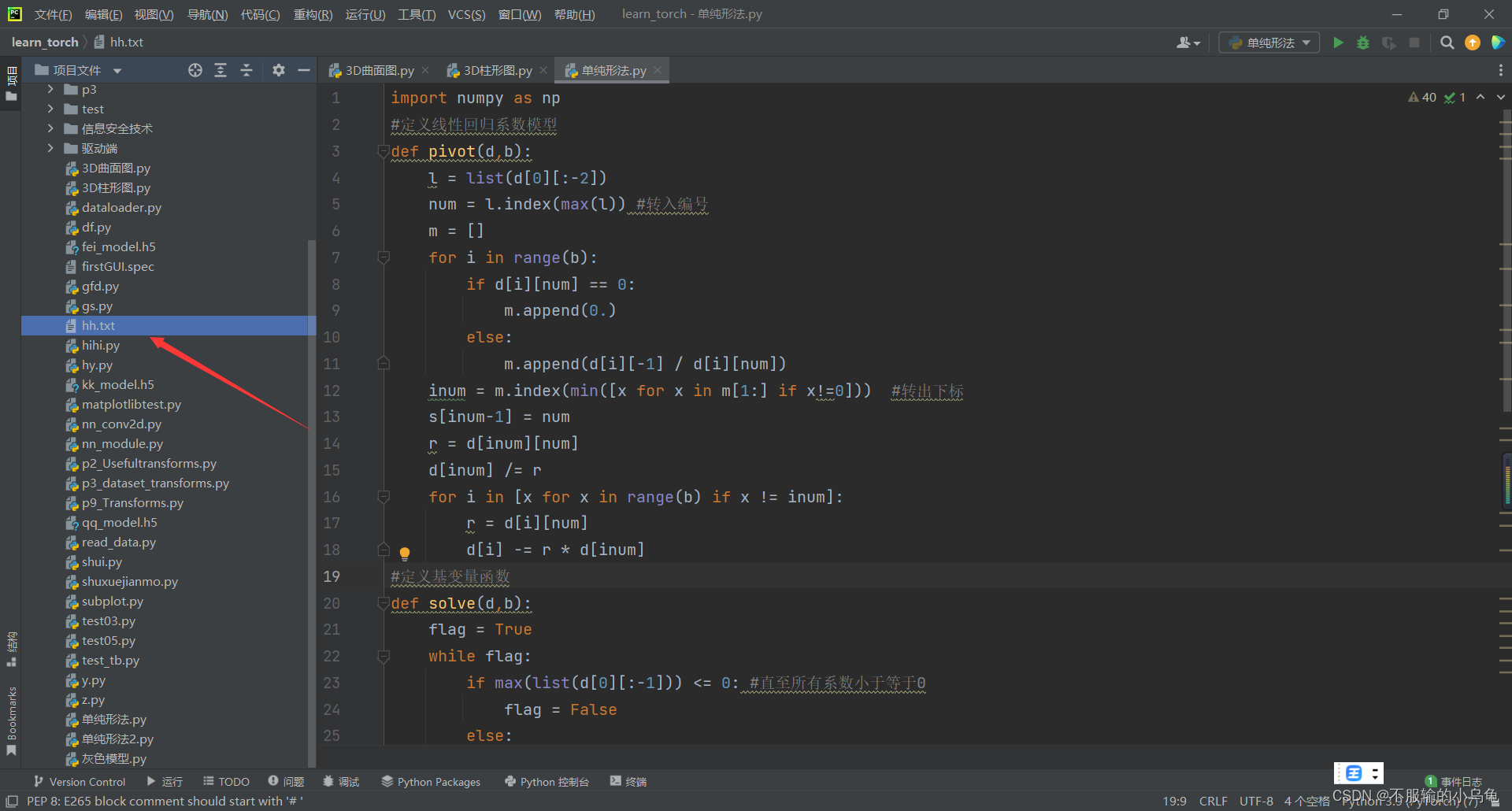Open the 编辑(E) menu

coord(103,14)
